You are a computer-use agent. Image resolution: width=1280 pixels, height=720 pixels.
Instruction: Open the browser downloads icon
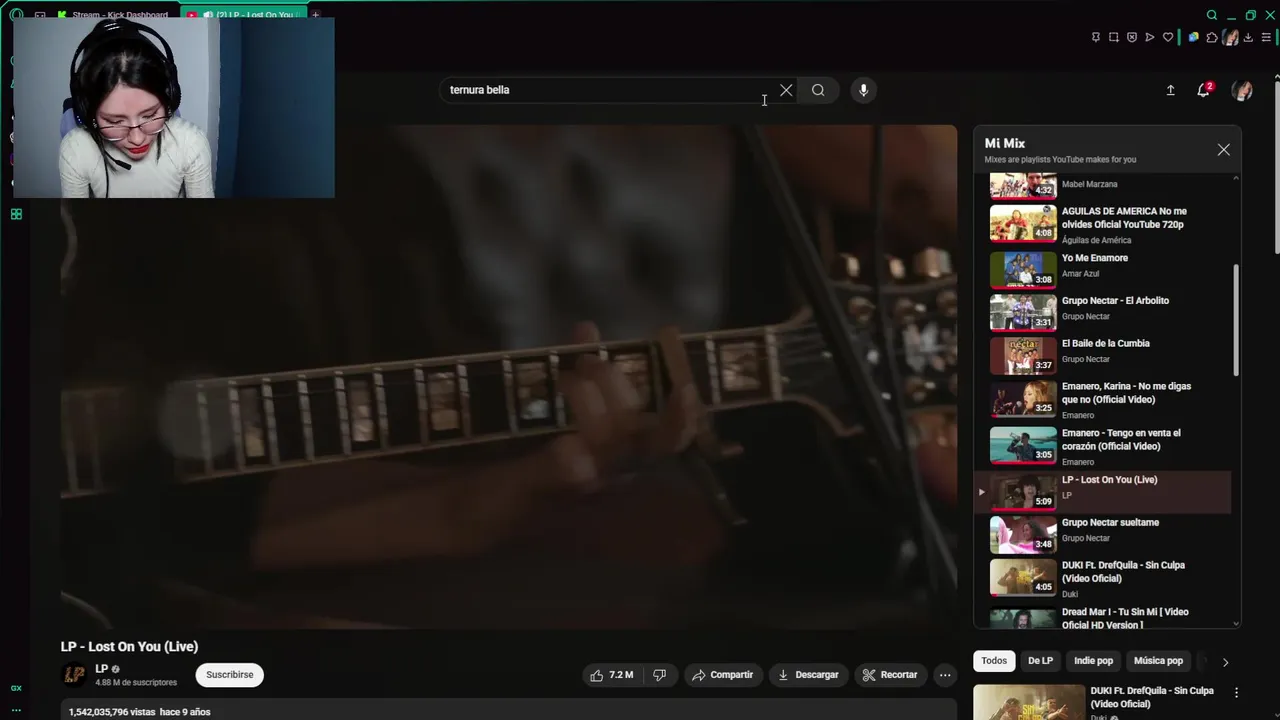click(1248, 38)
